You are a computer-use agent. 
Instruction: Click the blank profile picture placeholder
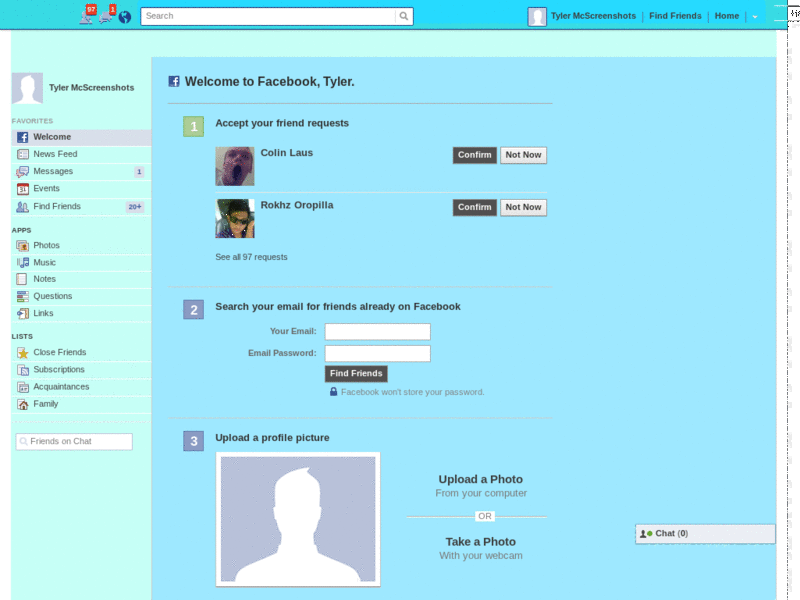tap(298, 519)
